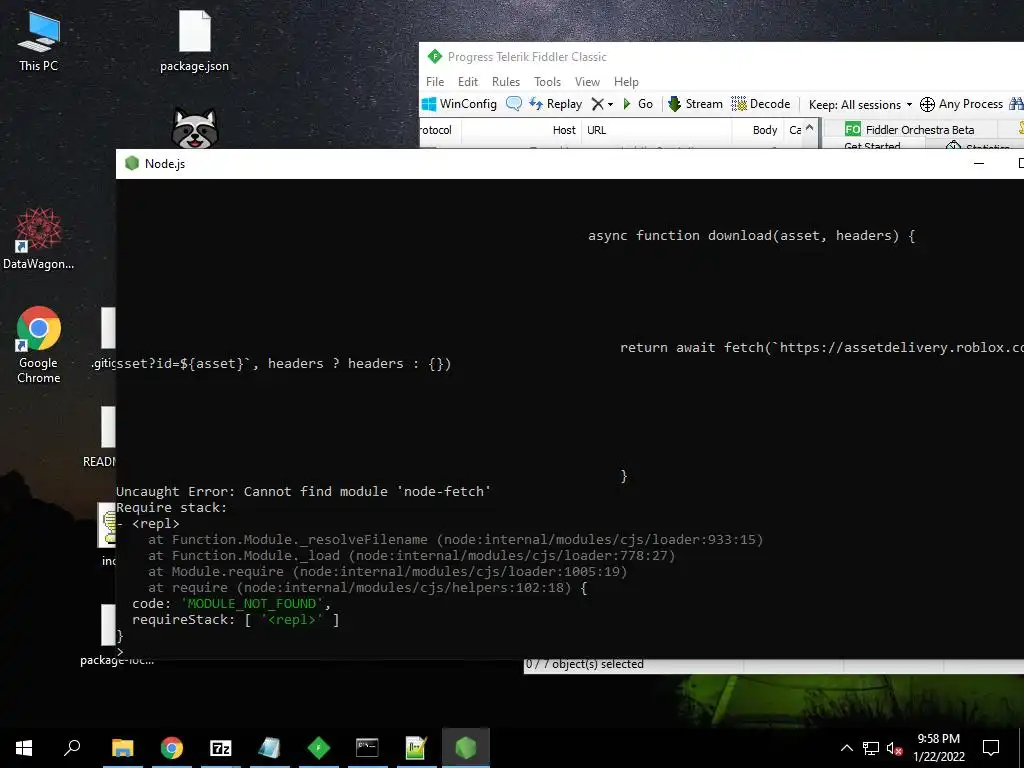
Task: Switch to Node.js taskbar button
Action: point(466,748)
